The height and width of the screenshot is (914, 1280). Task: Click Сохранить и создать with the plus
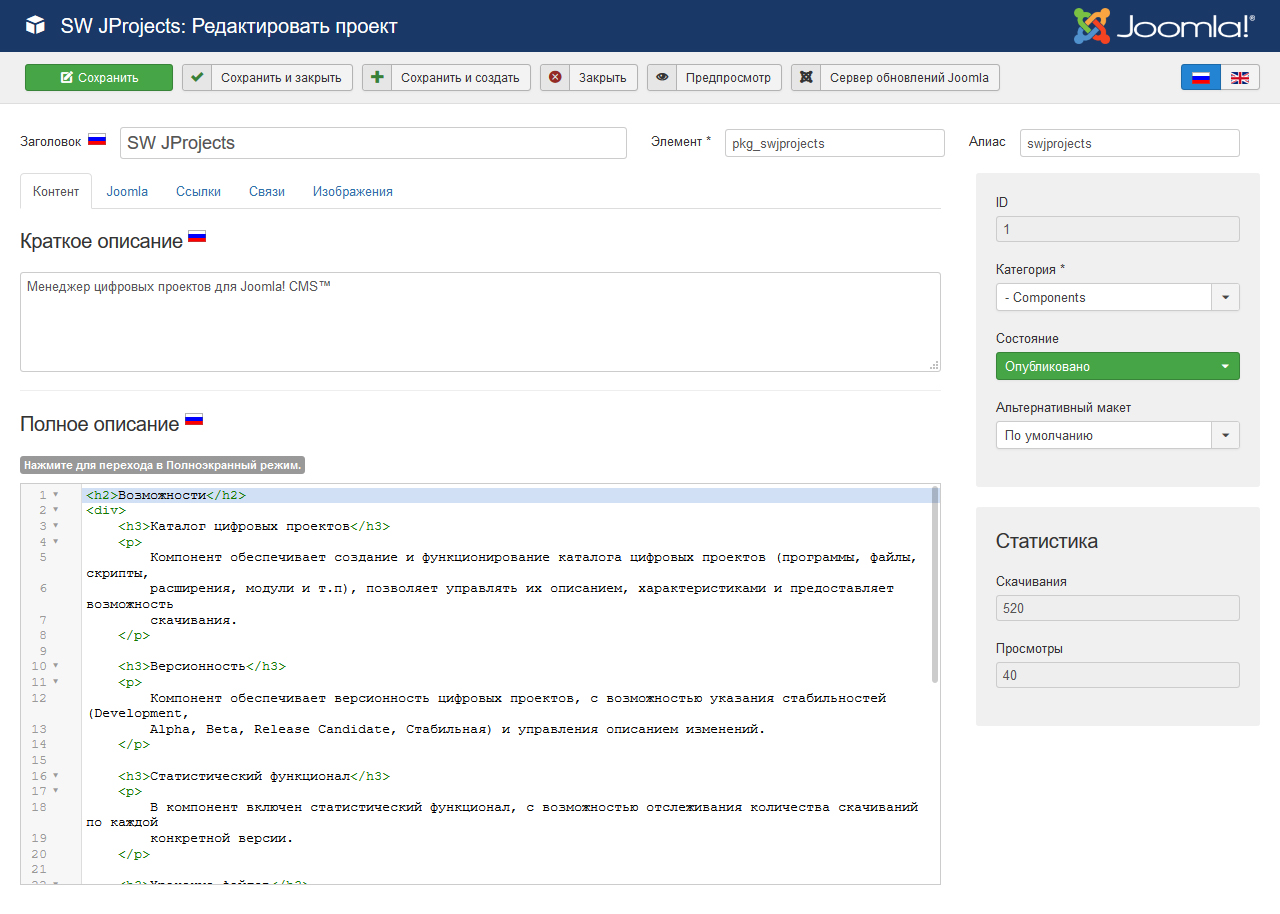pos(446,77)
